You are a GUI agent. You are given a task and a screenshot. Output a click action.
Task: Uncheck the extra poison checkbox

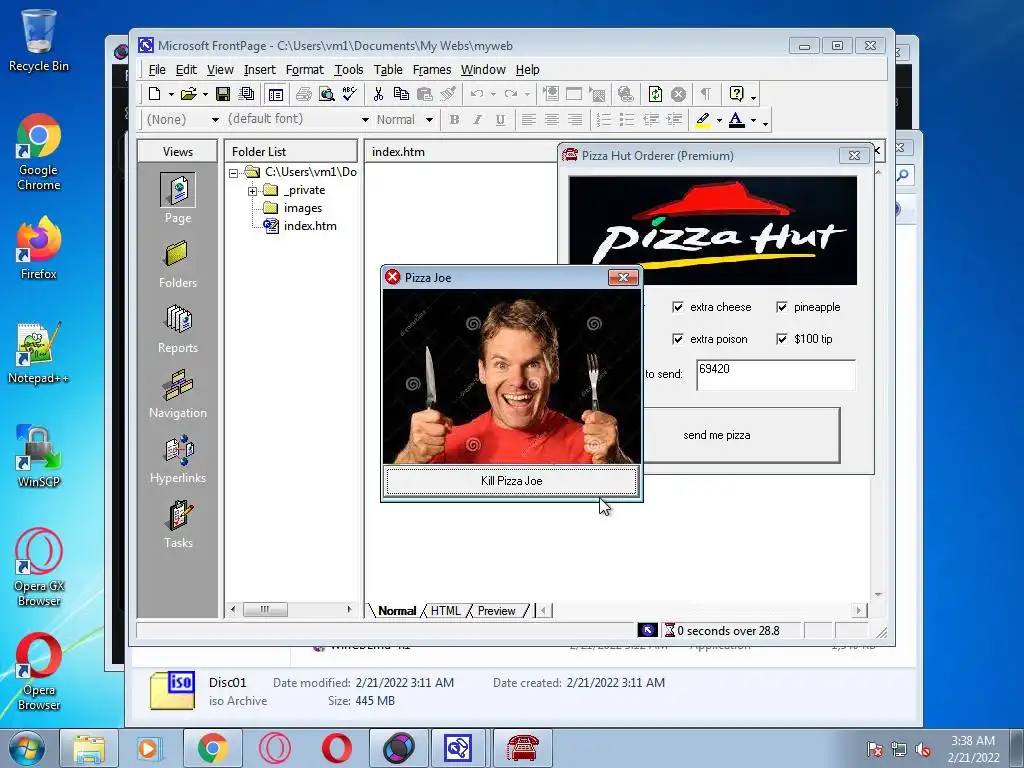tap(678, 339)
